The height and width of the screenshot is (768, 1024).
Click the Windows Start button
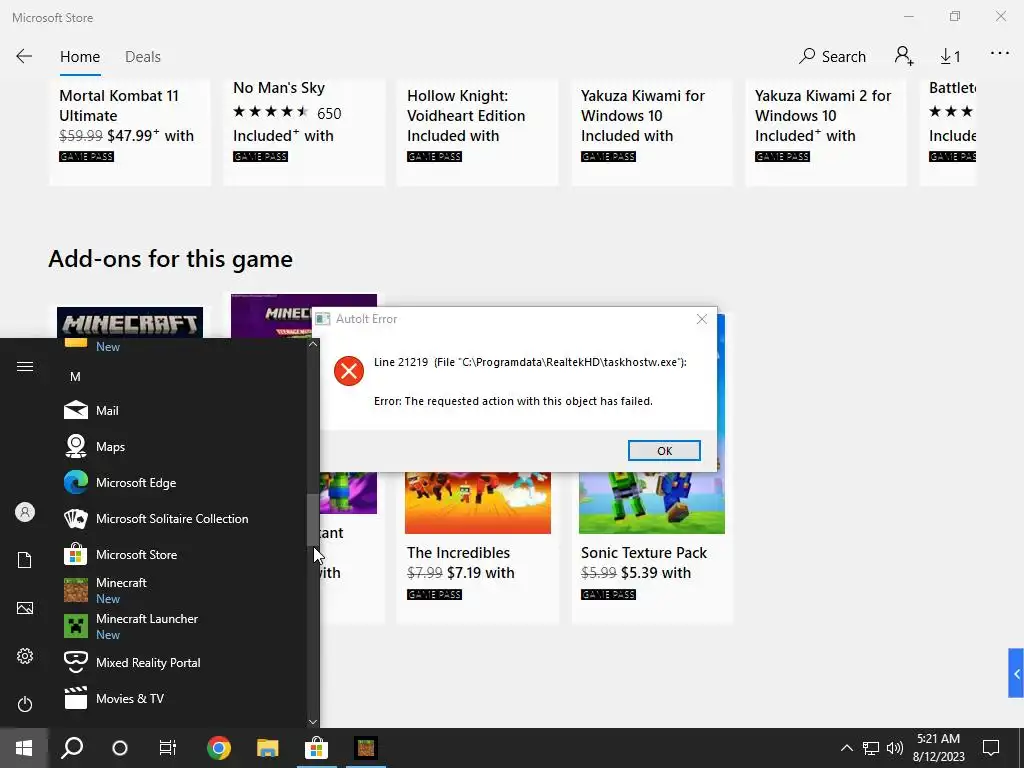[24, 748]
